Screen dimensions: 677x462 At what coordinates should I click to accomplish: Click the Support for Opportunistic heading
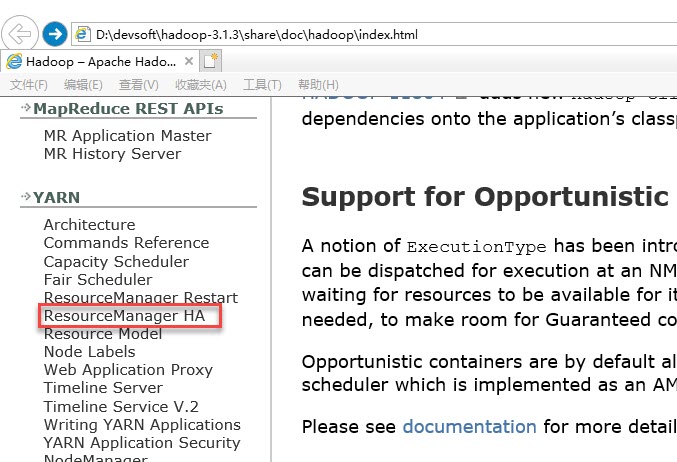pyautogui.click(x=485, y=197)
